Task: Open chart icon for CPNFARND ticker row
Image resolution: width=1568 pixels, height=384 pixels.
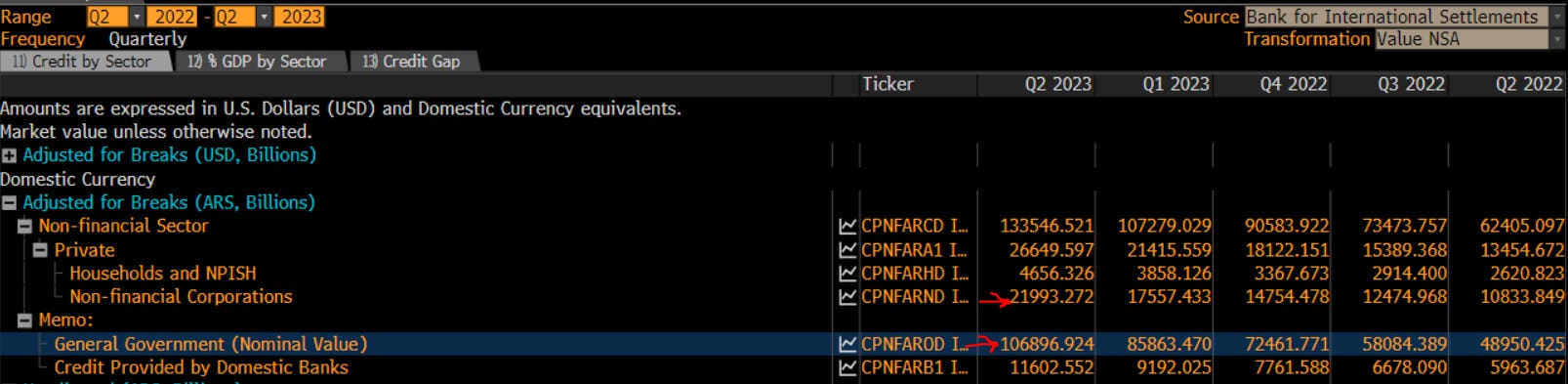Action: (x=847, y=297)
